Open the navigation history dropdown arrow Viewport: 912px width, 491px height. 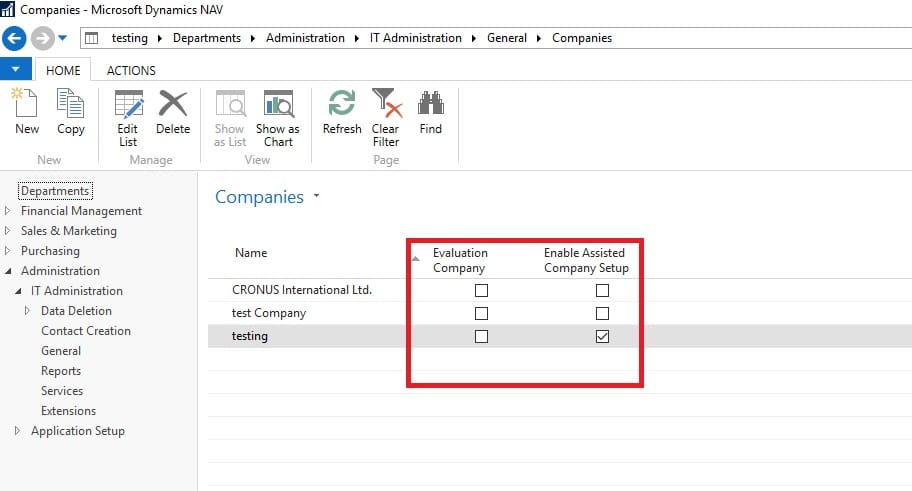[x=63, y=38]
